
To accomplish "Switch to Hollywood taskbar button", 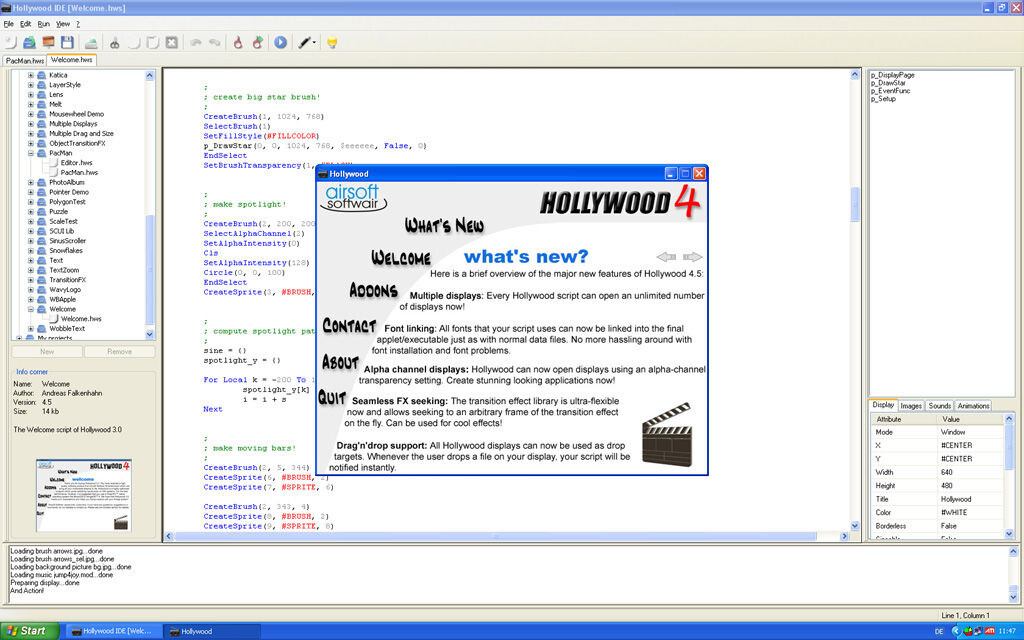I will point(211,632).
